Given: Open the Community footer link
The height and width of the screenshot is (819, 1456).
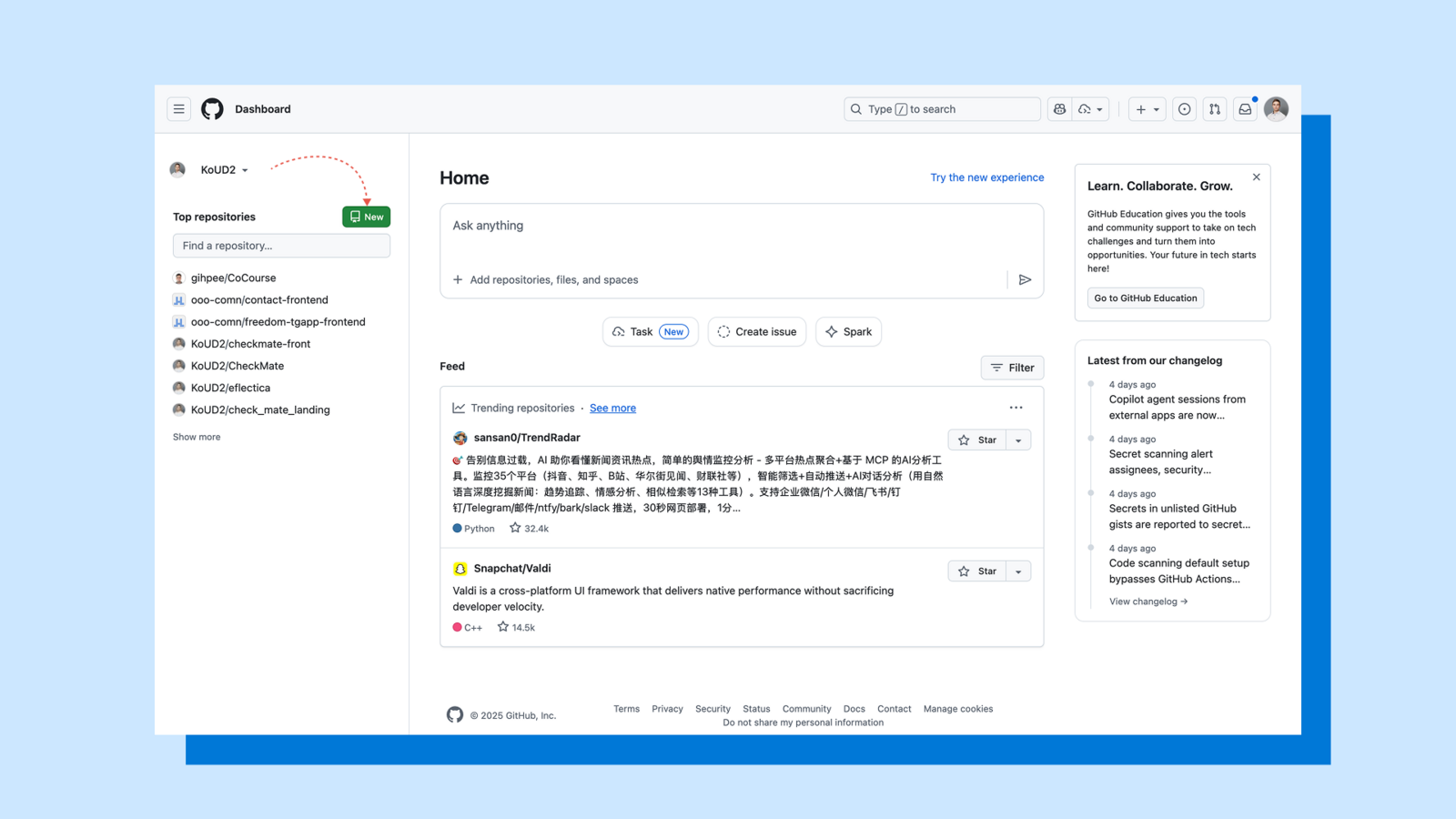Looking at the screenshot, I should [807, 709].
